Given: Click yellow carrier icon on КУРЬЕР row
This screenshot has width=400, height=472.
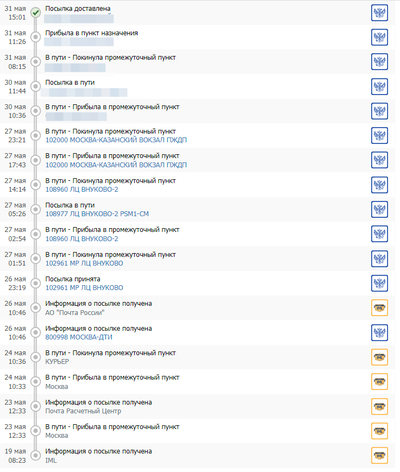Looking at the screenshot, I should click(379, 357).
